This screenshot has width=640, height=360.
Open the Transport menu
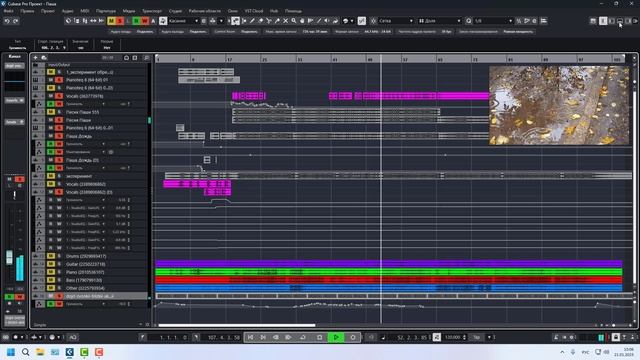tap(151, 11)
